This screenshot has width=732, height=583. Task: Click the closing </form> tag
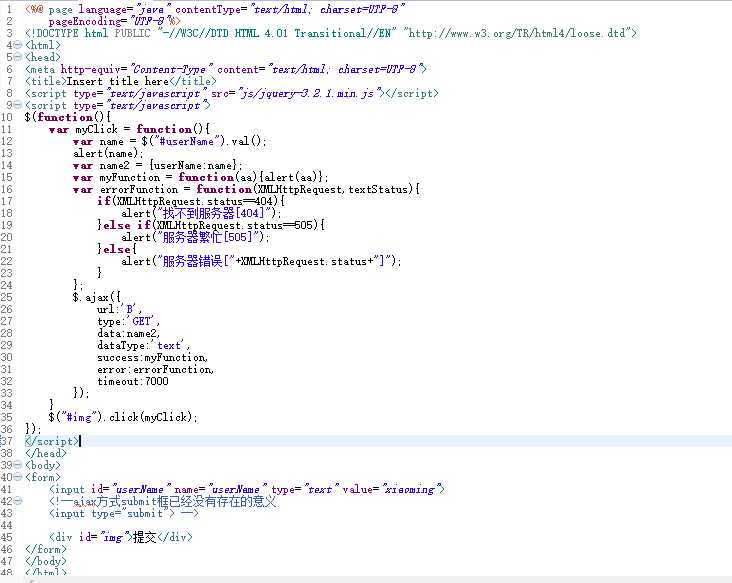click(x=46, y=549)
